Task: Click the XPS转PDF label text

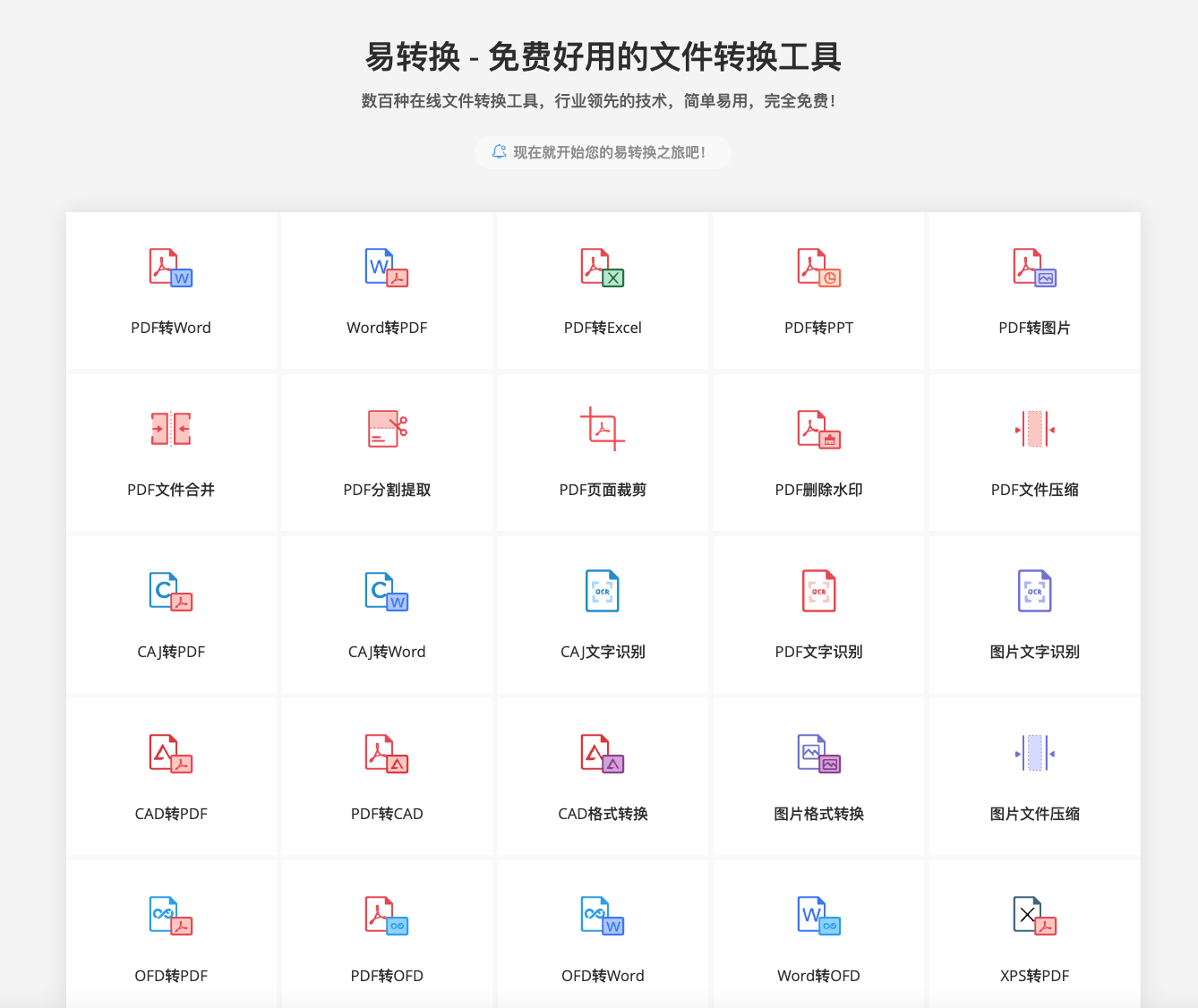Action: point(1035,976)
